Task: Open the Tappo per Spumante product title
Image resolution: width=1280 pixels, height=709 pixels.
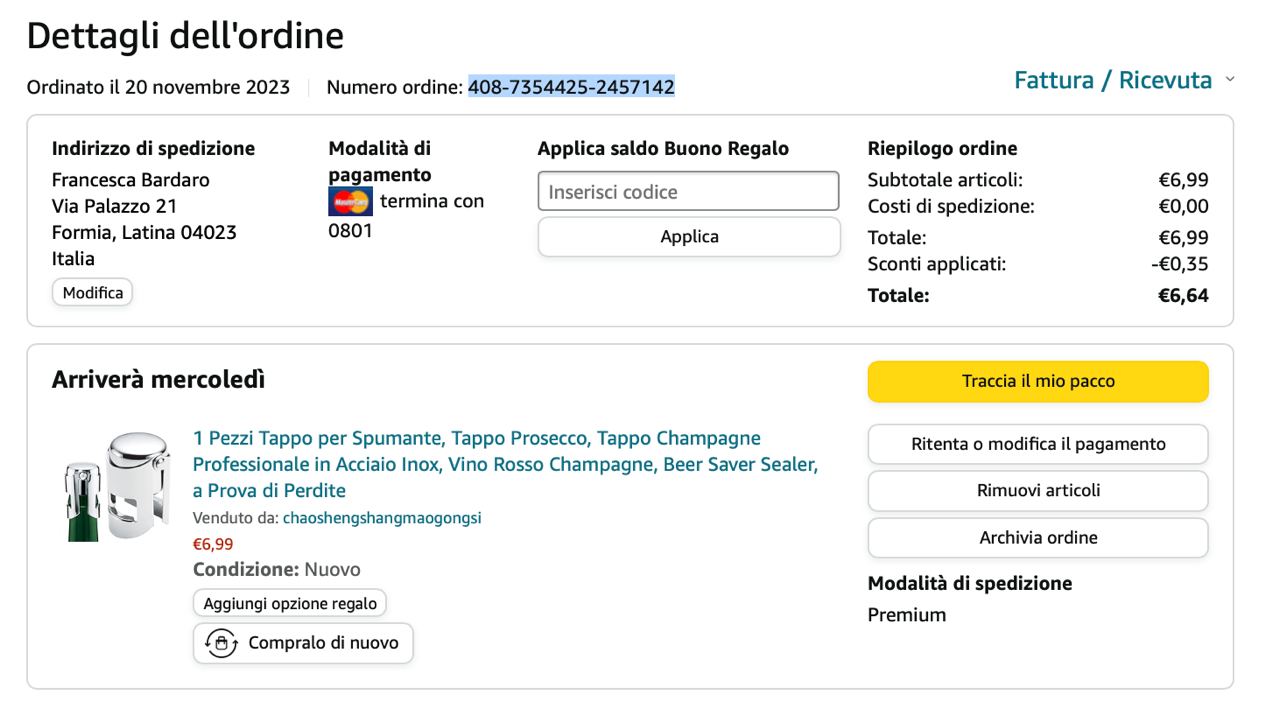Action: click(x=505, y=464)
